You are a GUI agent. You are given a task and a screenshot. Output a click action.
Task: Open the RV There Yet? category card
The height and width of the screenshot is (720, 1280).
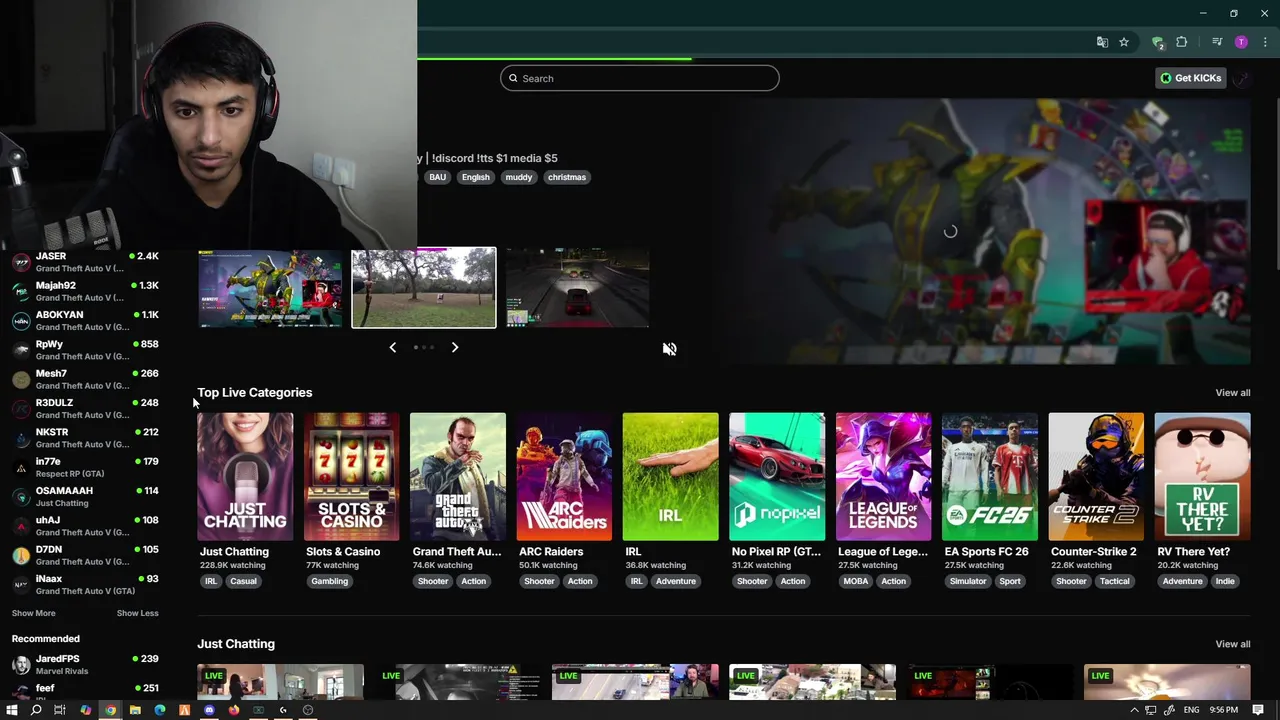click(1202, 477)
